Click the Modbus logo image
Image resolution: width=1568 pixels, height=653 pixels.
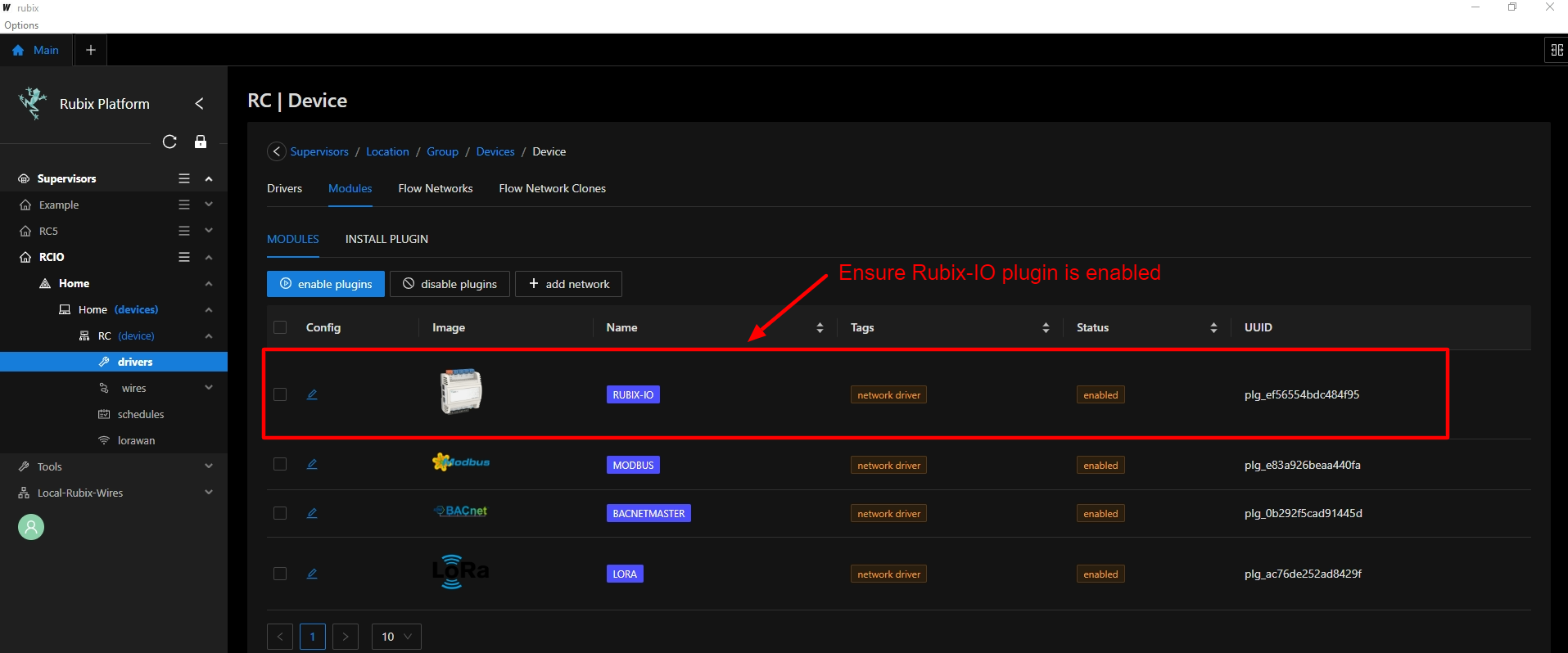461,462
